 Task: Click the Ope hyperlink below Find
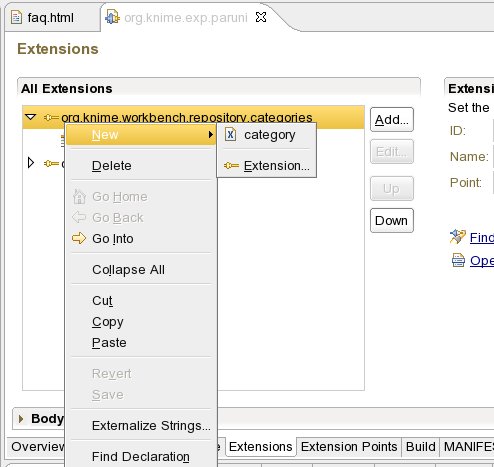click(482, 261)
